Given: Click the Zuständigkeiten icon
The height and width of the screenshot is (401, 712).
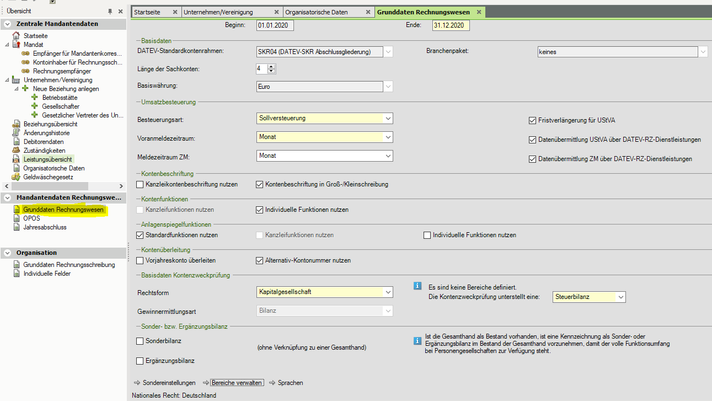Looking at the screenshot, I should pyautogui.click(x=16, y=150).
